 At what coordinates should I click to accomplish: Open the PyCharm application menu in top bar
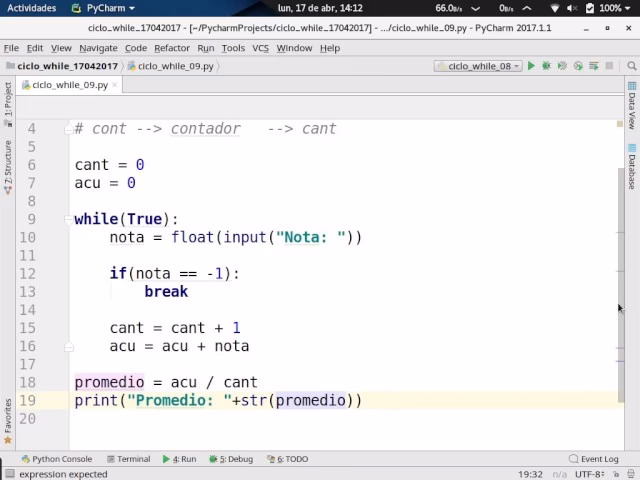click(x=103, y=8)
